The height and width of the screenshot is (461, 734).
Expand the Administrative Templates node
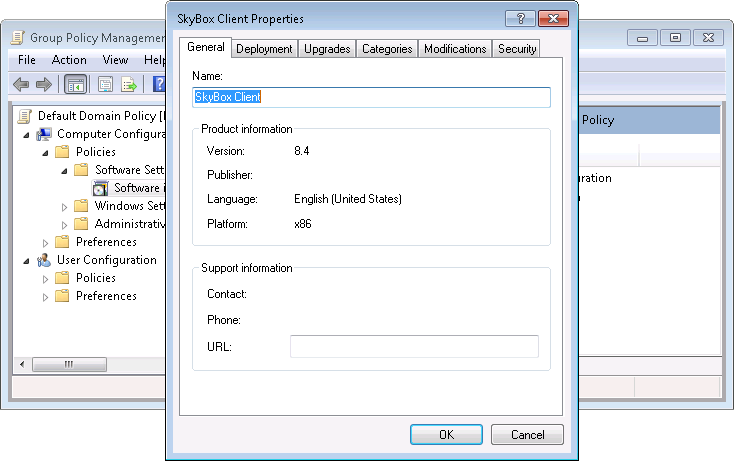(65, 225)
